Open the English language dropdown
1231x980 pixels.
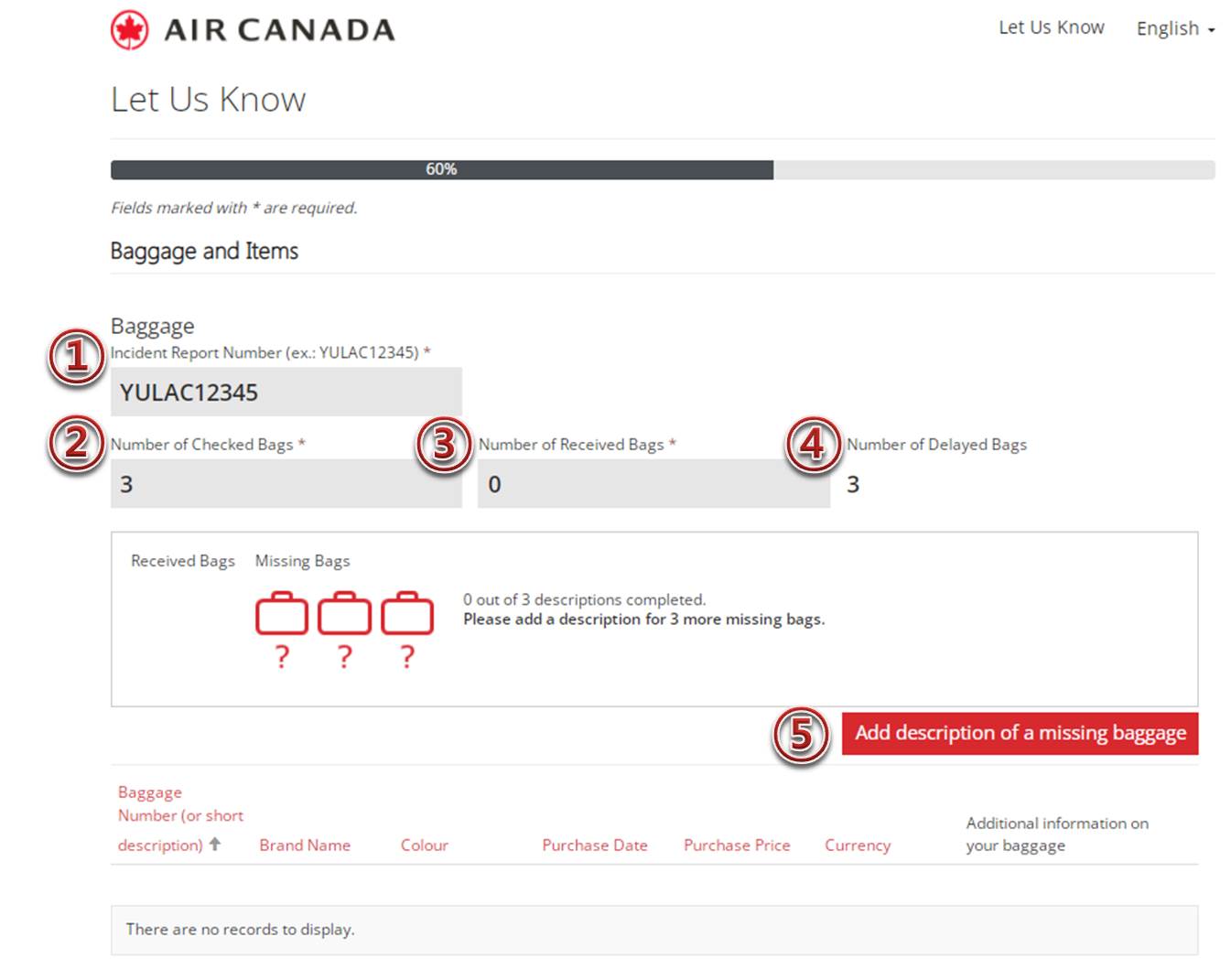pos(1175,28)
